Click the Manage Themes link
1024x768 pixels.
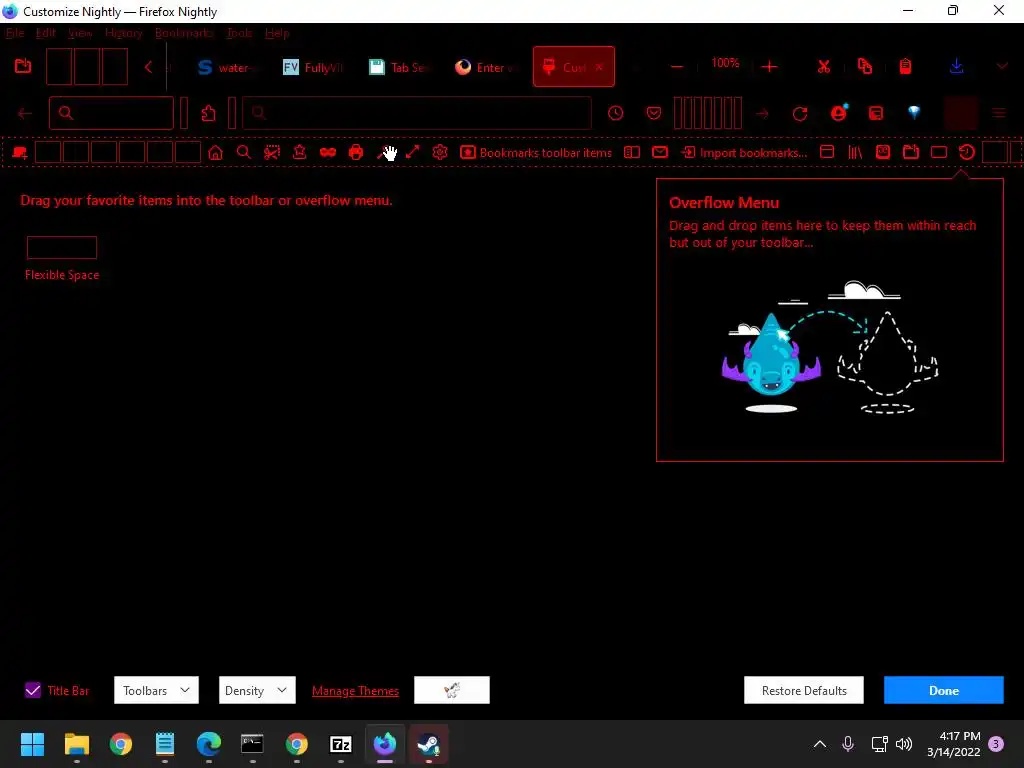point(355,691)
